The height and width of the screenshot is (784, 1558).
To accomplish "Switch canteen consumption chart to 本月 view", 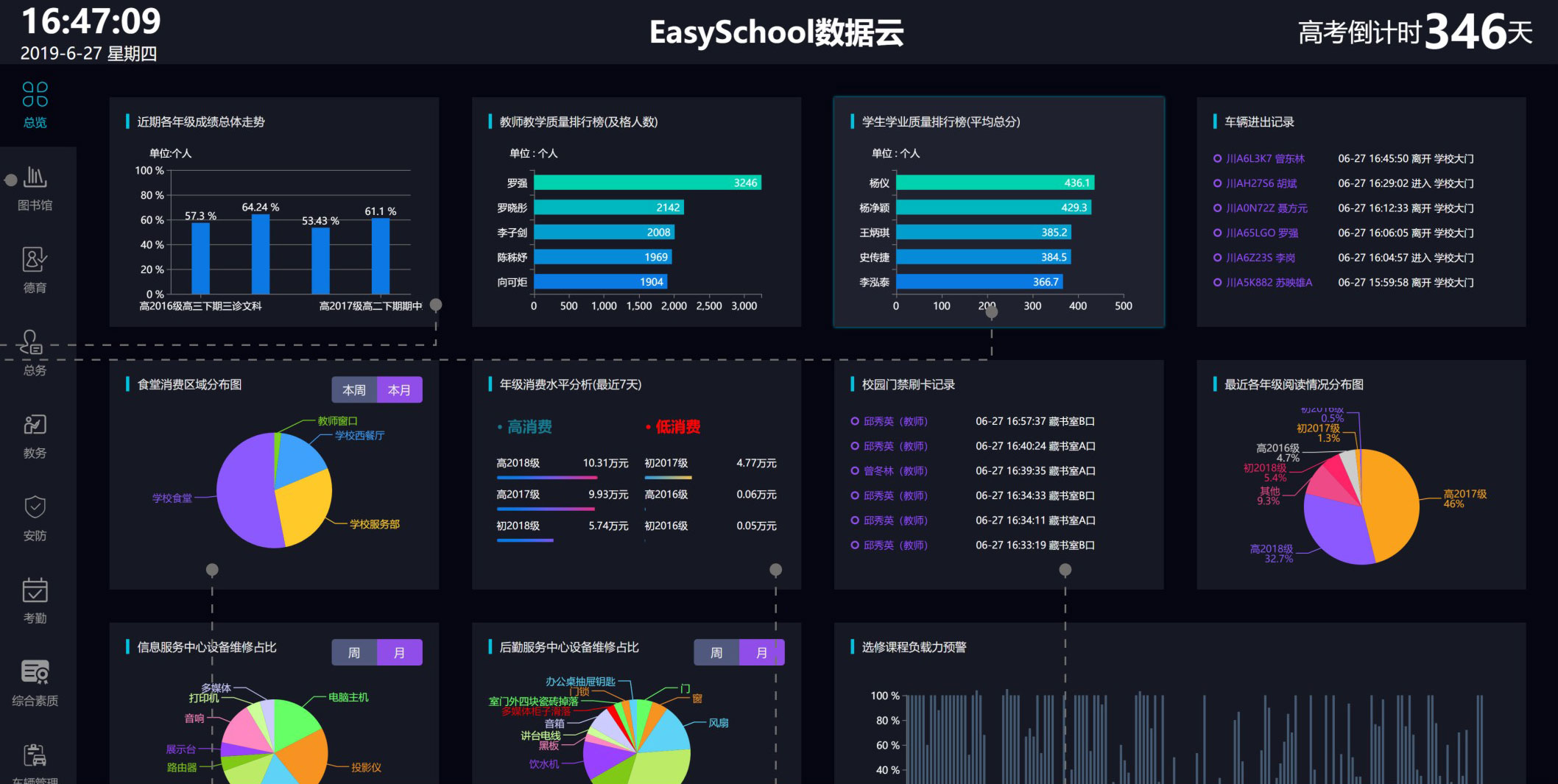I will coord(400,389).
